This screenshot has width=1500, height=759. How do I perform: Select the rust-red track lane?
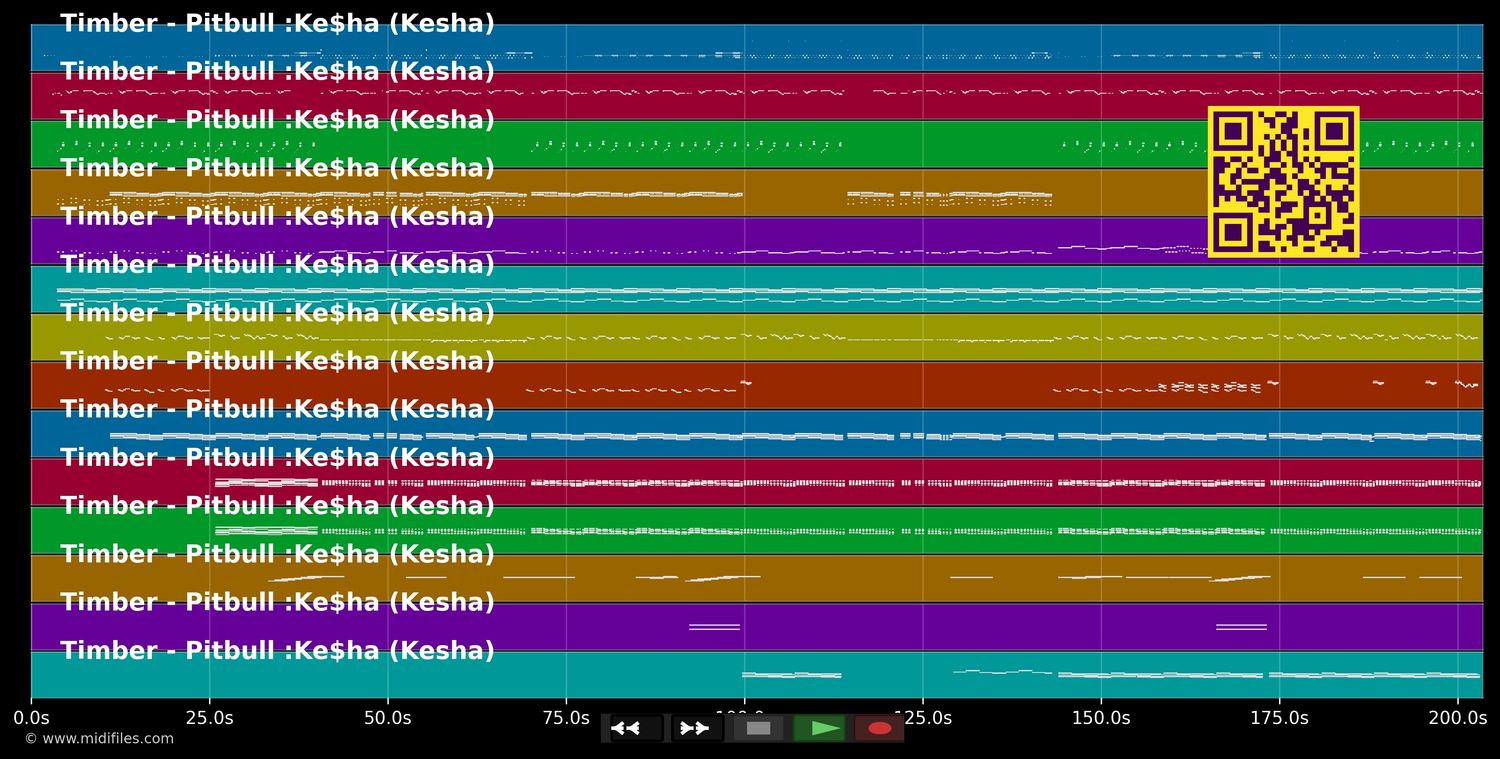pos(757,385)
